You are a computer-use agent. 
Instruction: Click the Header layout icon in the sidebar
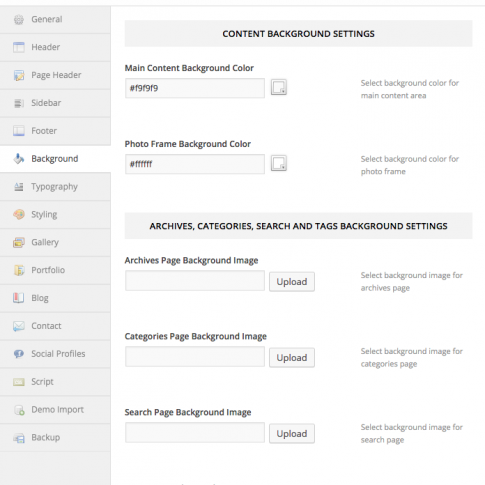19,47
